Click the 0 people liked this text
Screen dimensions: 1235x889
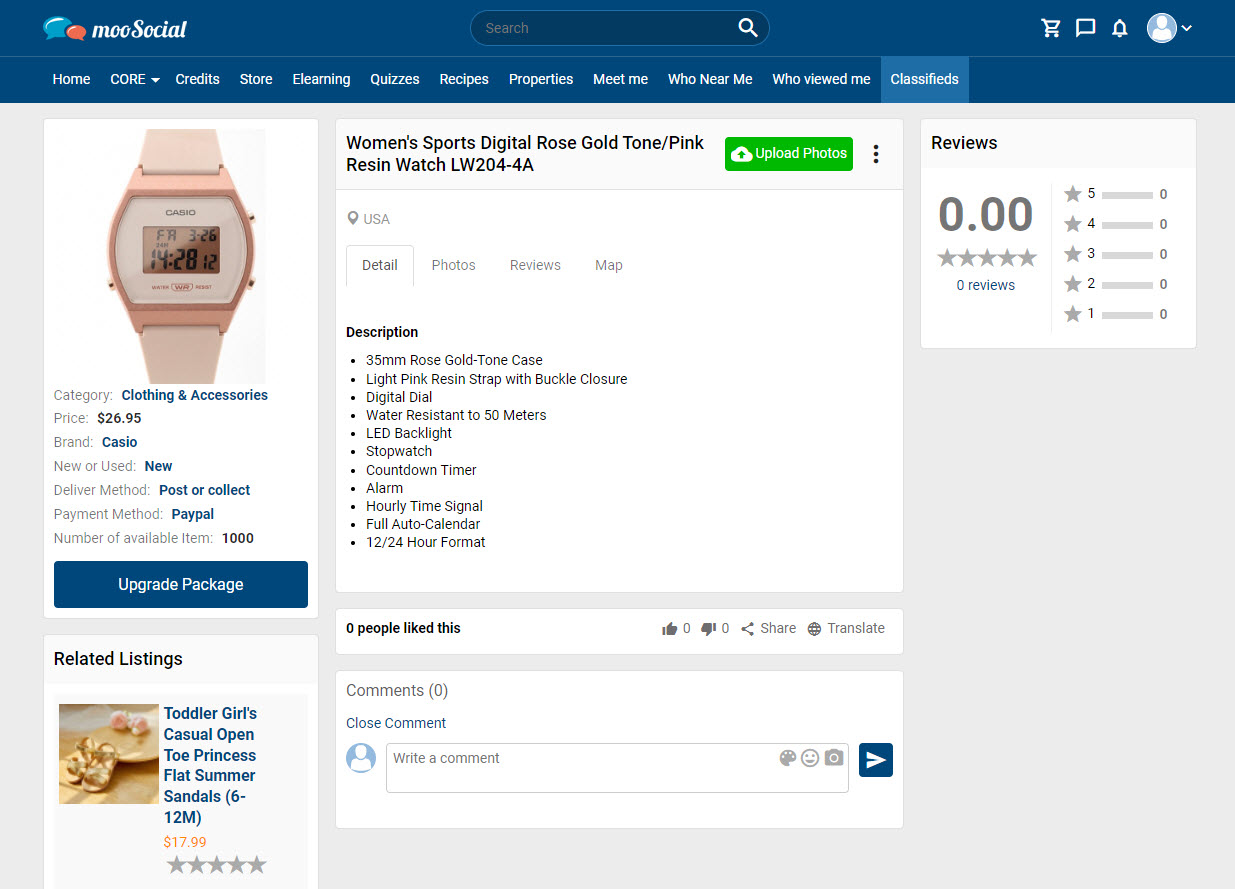(x=403, y=628)
